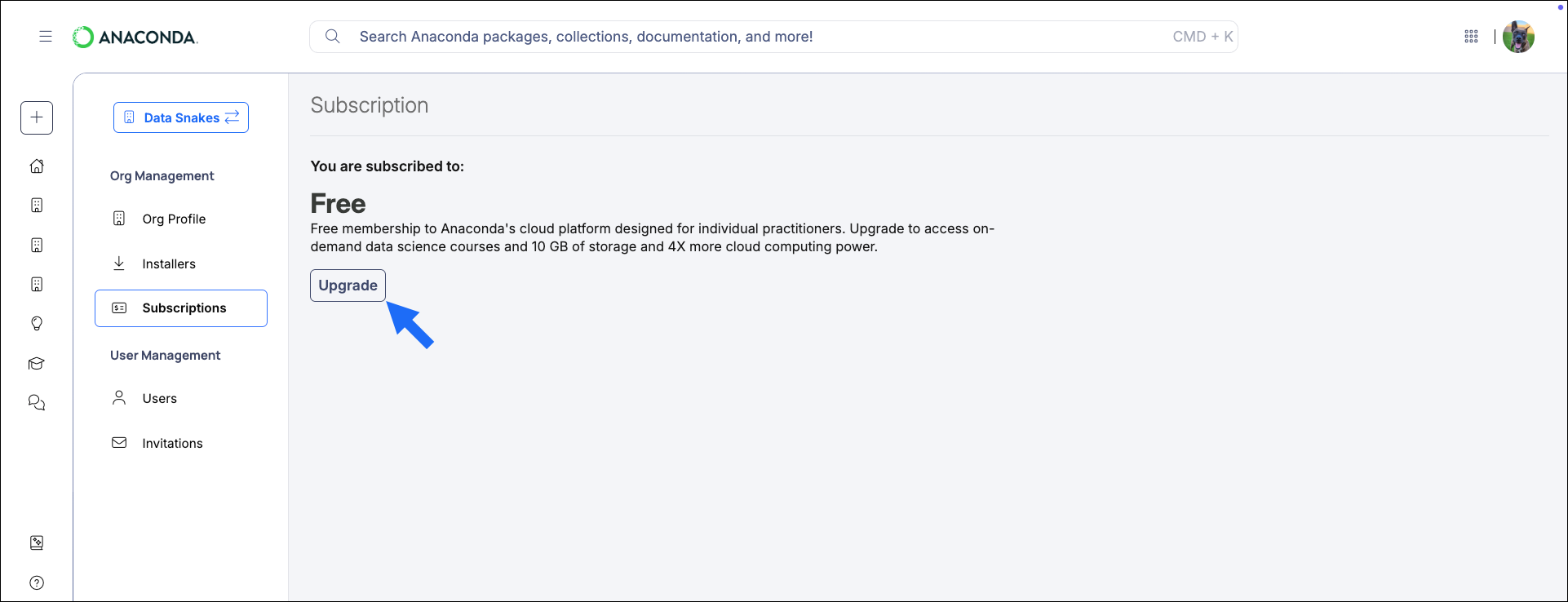
Task: Open the lightbulb ideas icon
Action: tap(37, 323)
